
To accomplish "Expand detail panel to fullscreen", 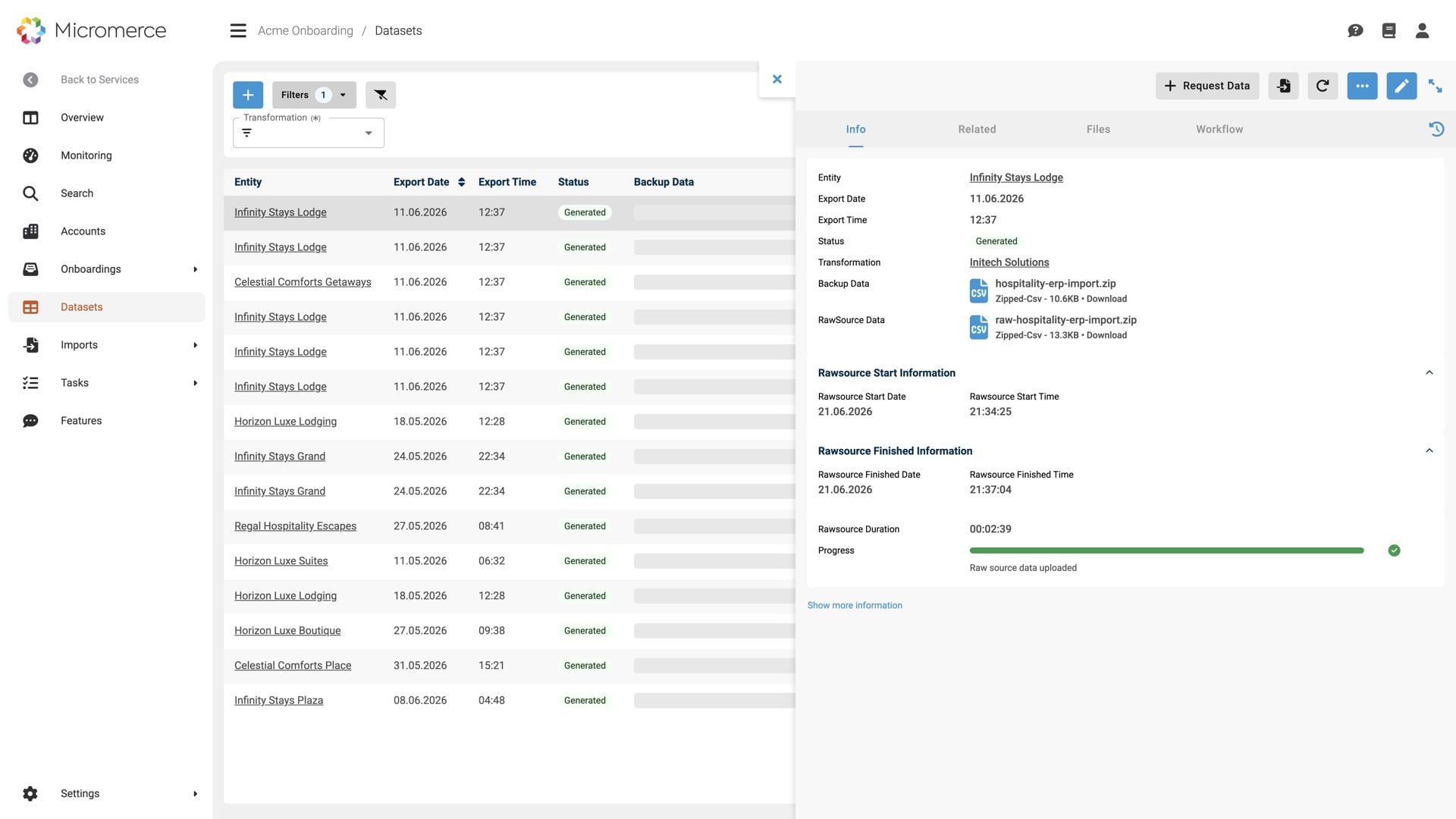I will coord(1436,86).
